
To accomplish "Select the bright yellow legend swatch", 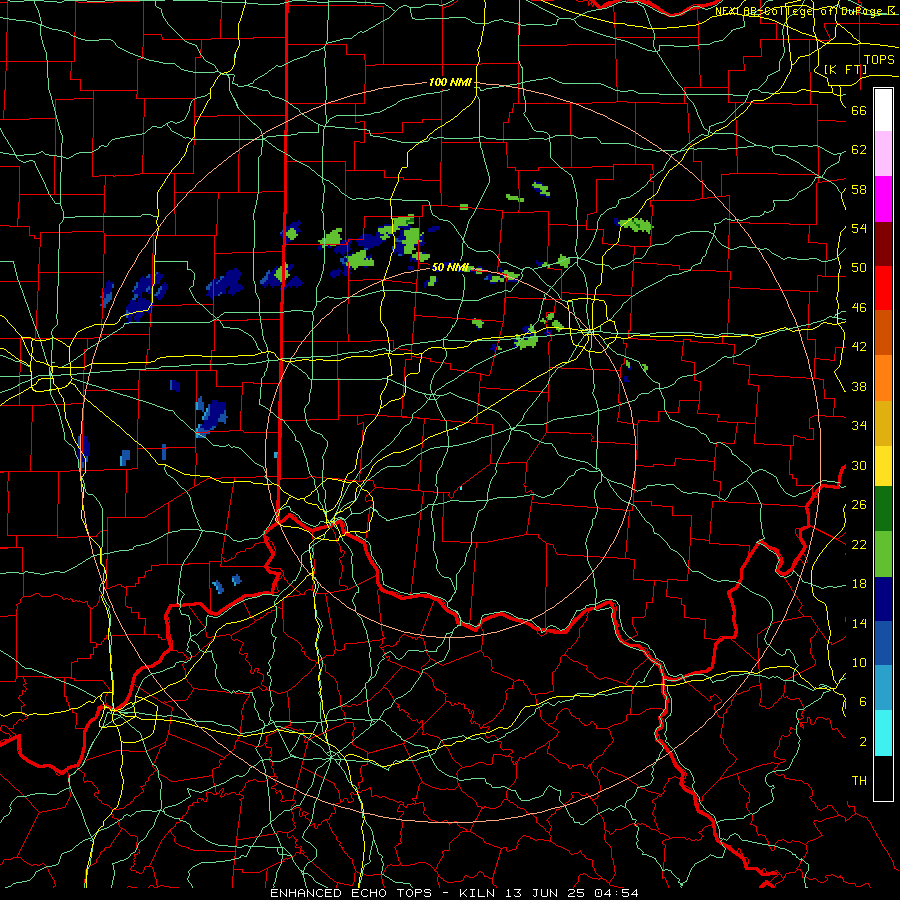I will tap(883, 465).
